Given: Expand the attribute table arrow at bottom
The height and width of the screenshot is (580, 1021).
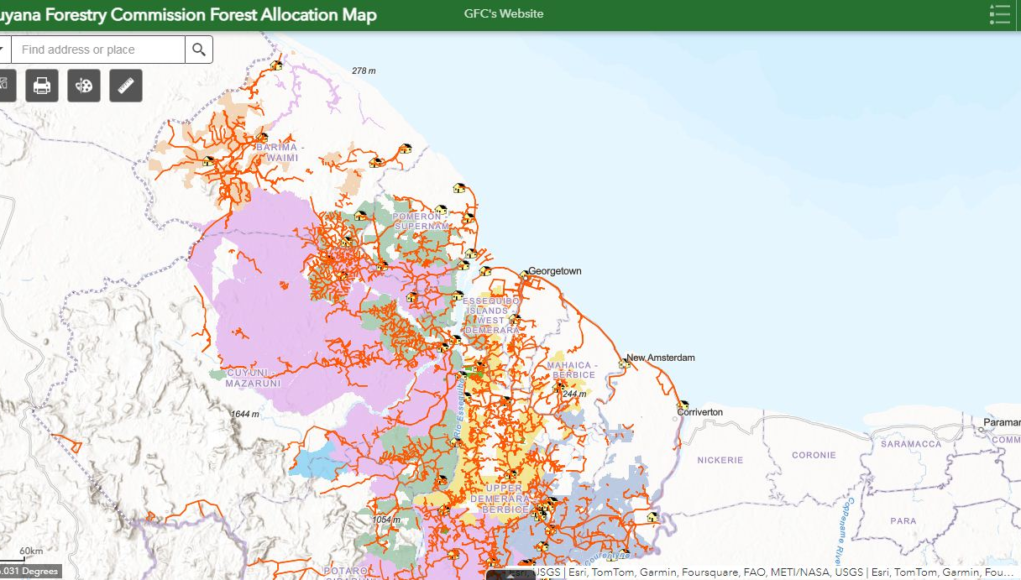Looking at the screenshot, I should pyautogui.click(x=510, y=575).
